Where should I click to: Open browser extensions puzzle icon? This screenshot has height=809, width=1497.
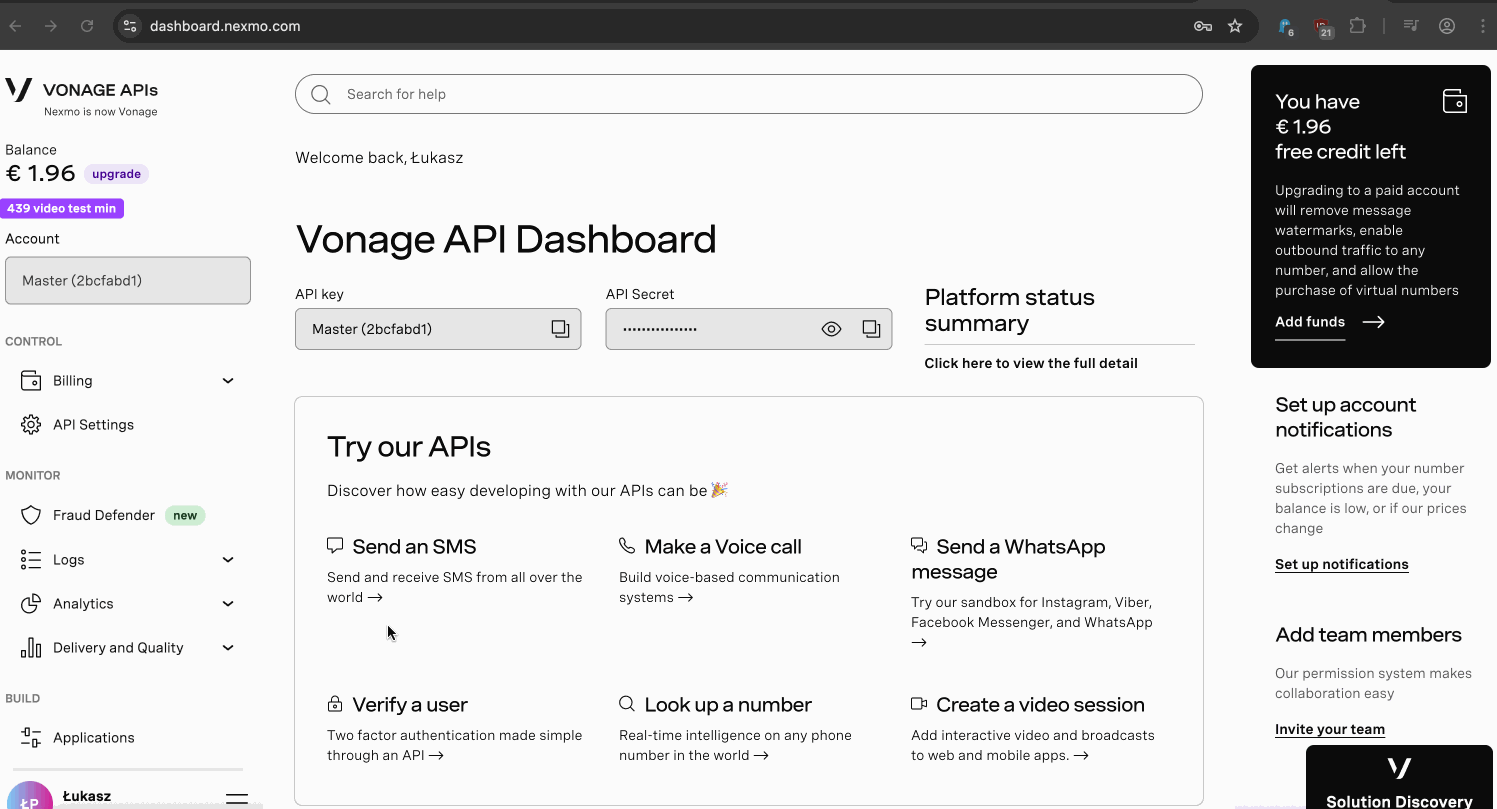(1357, 26)
